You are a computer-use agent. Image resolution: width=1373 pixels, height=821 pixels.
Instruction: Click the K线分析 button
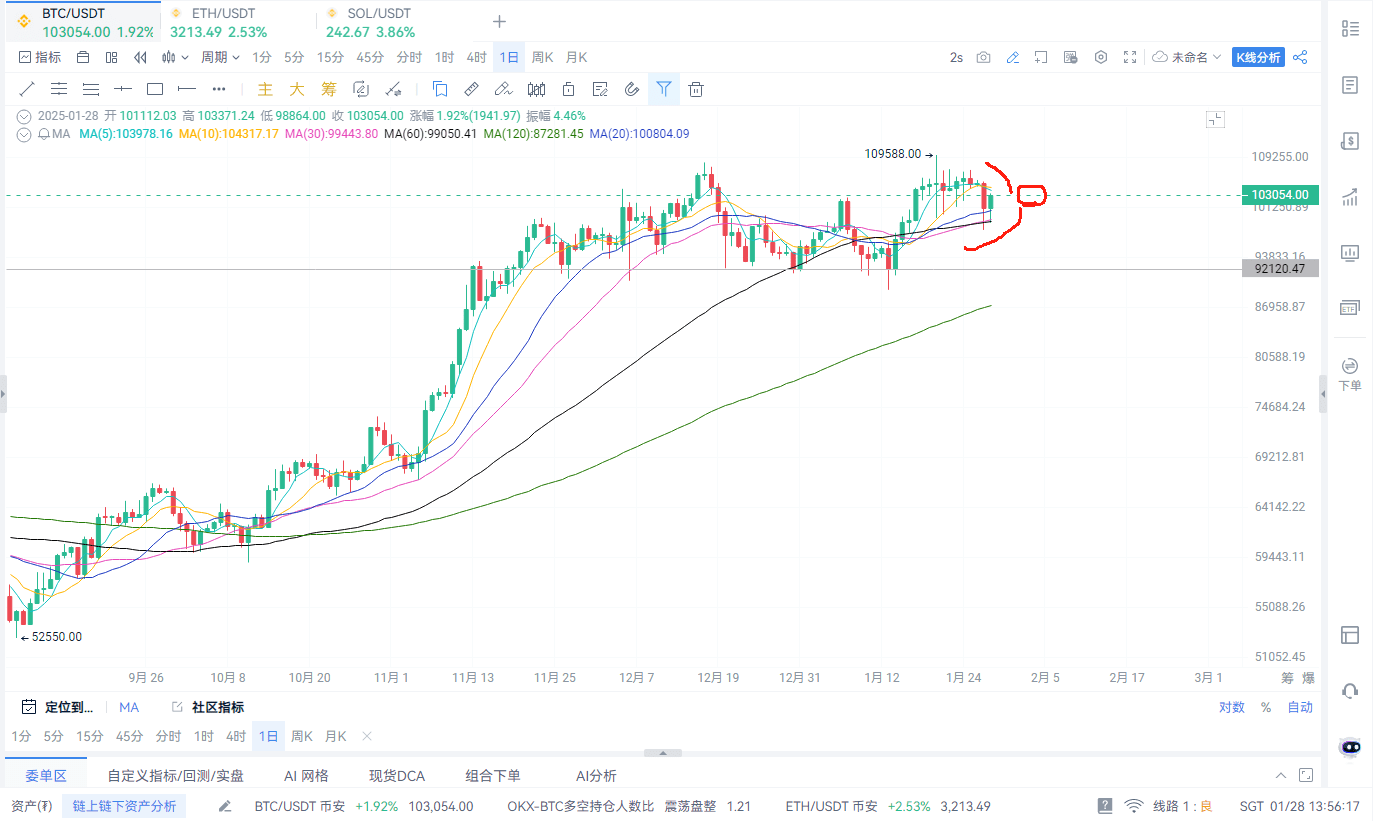pyautogui.click(x=1258, y=57)
